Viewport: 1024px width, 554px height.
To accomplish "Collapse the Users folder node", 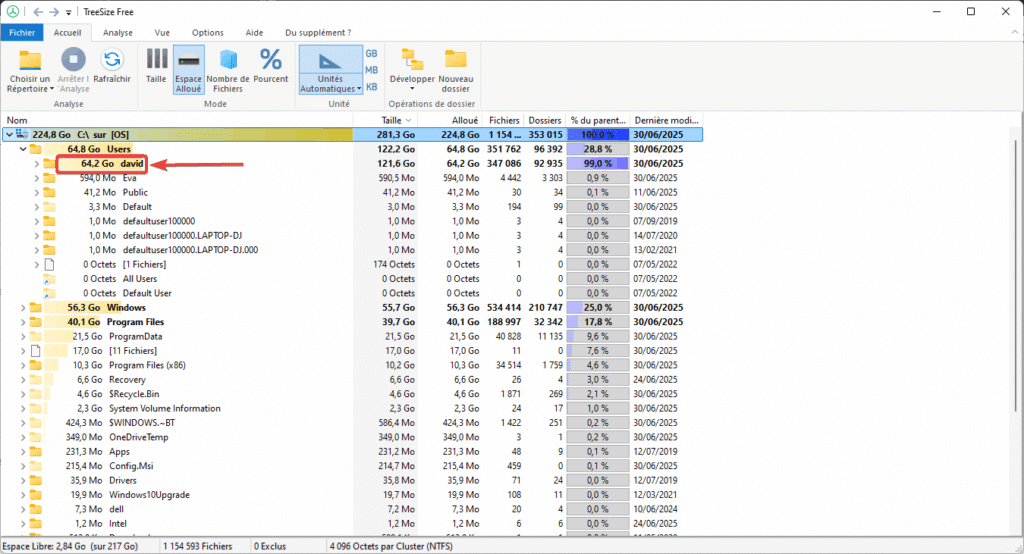I will tap(23, 149).
